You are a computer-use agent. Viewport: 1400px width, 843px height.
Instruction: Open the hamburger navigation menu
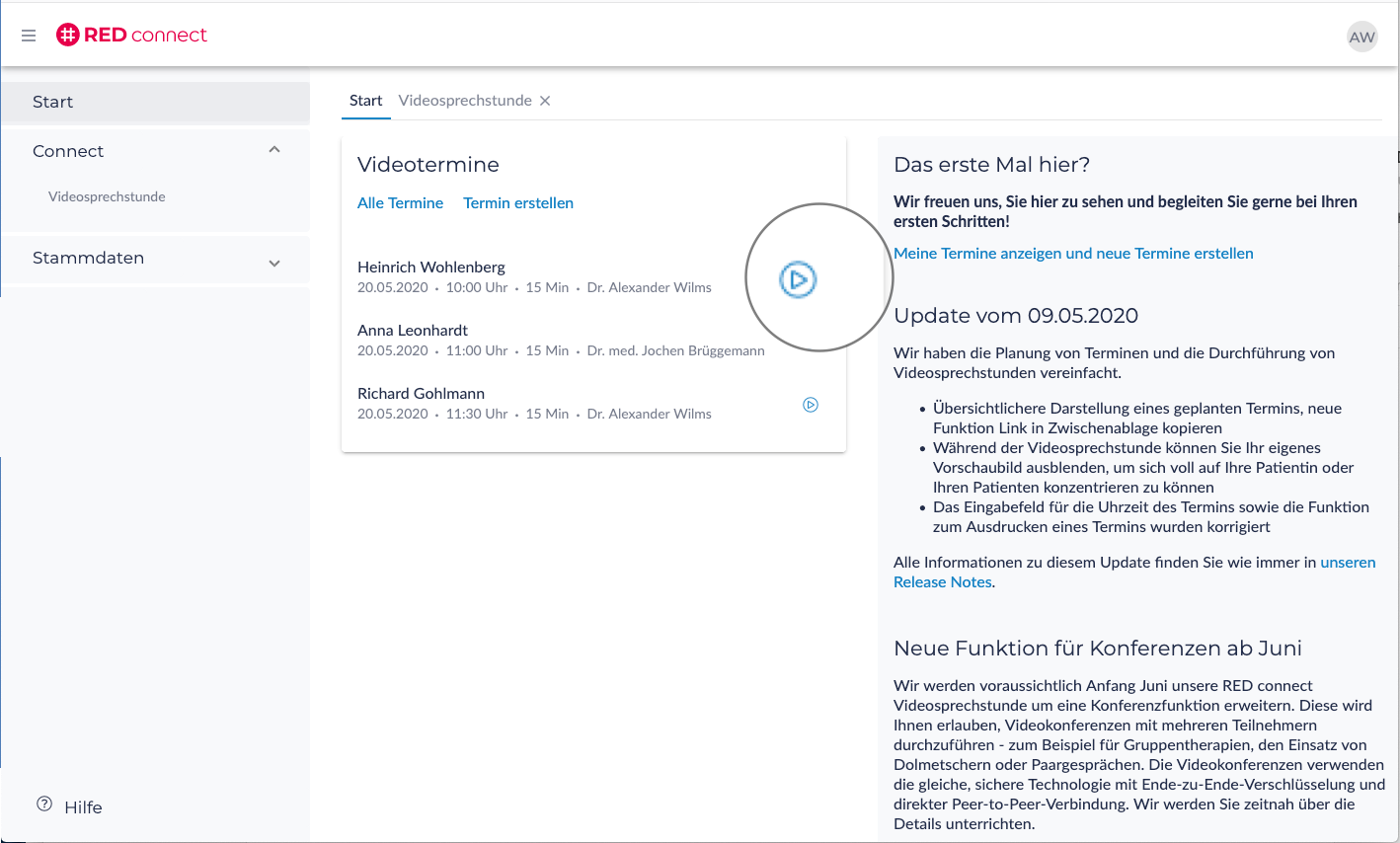(29, 36)
